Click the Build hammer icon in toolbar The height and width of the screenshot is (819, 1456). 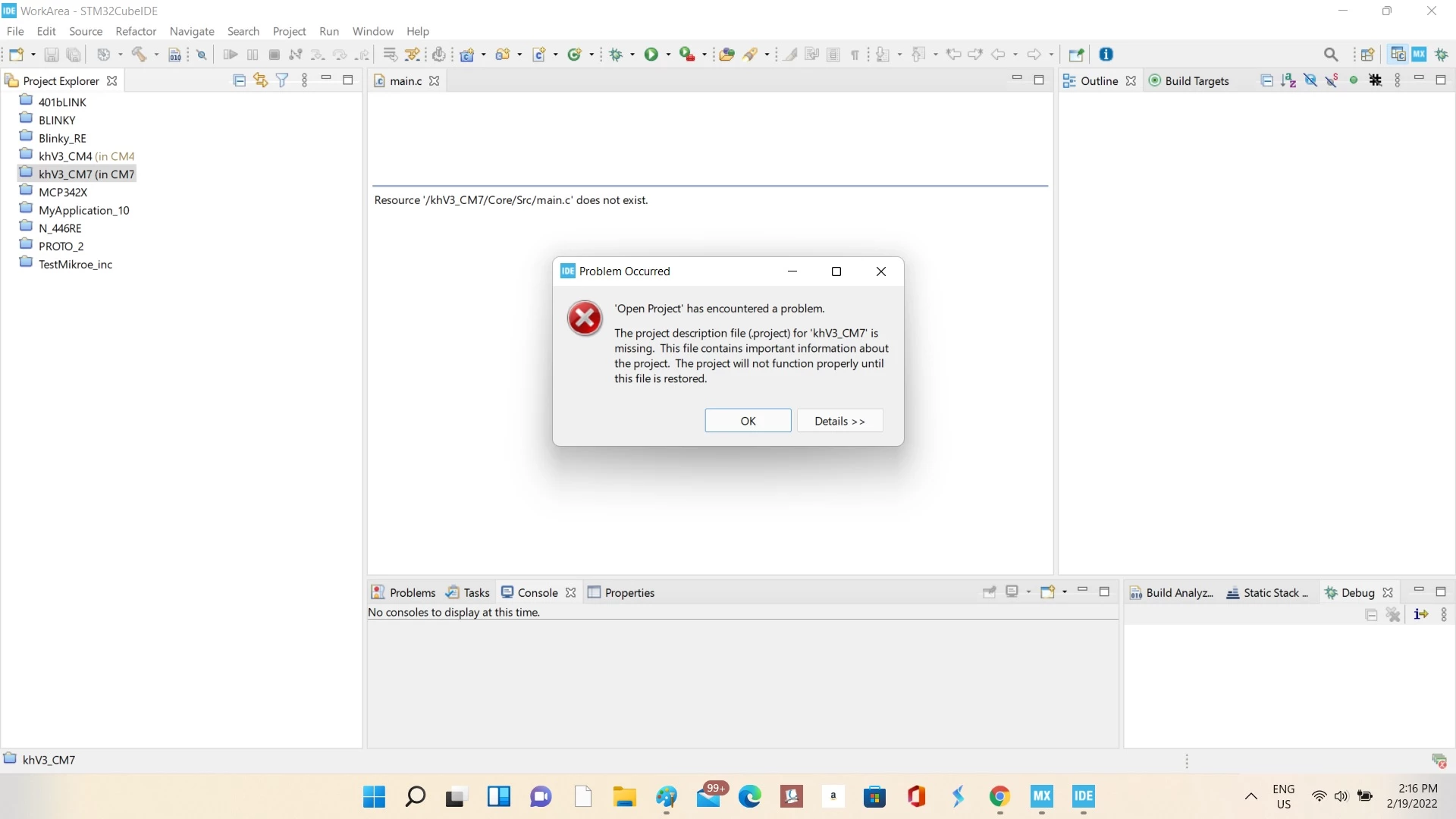(139, 55)
